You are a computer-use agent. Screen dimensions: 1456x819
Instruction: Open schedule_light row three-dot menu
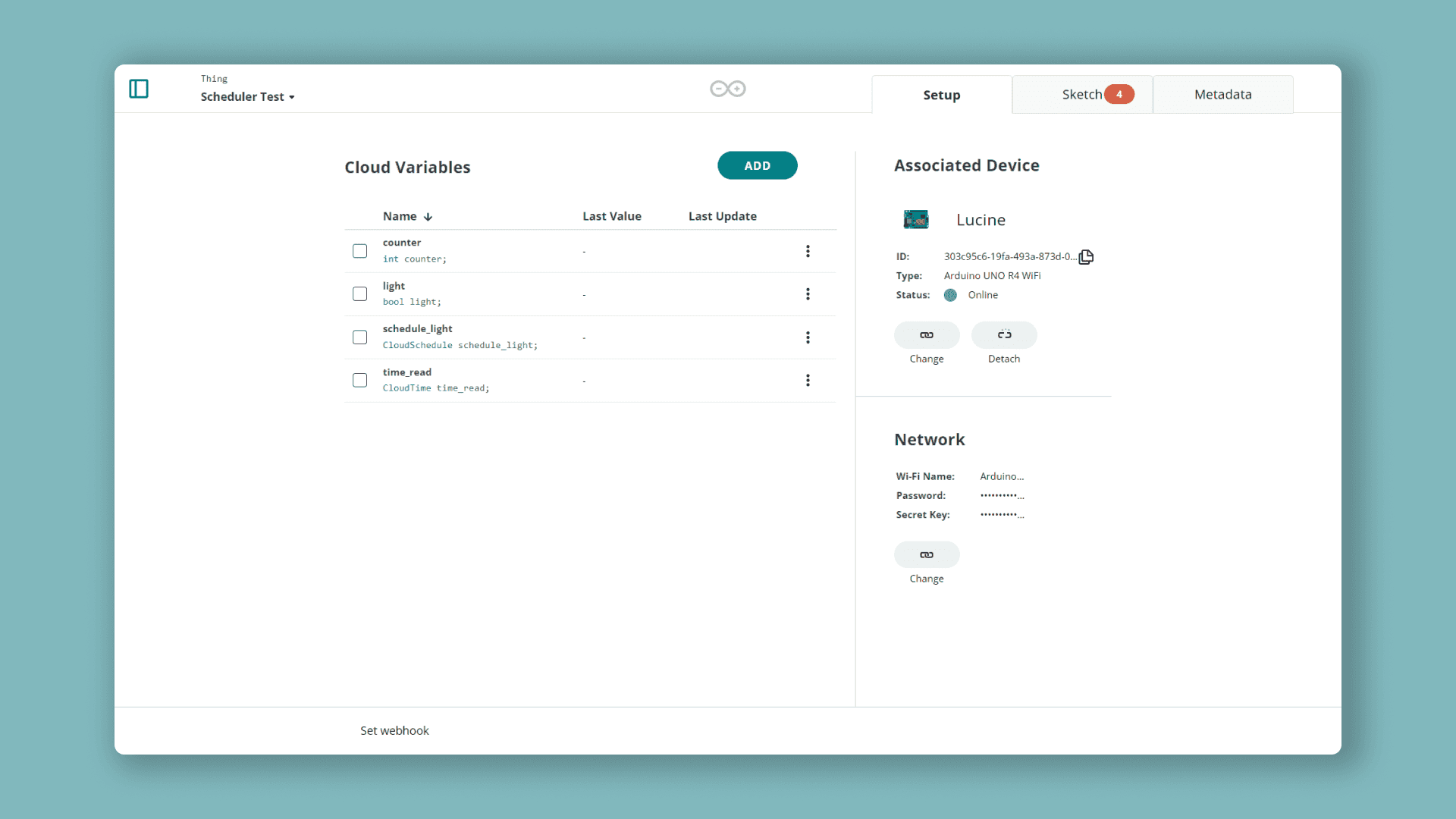point(808,337)
